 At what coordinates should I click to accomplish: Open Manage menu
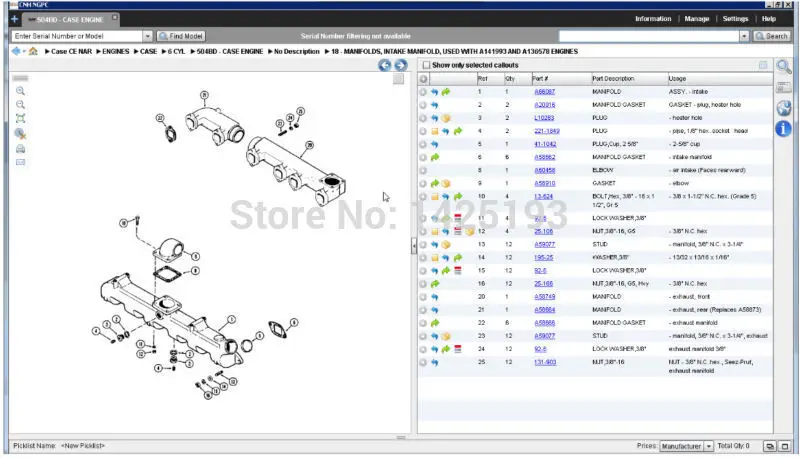697,19
